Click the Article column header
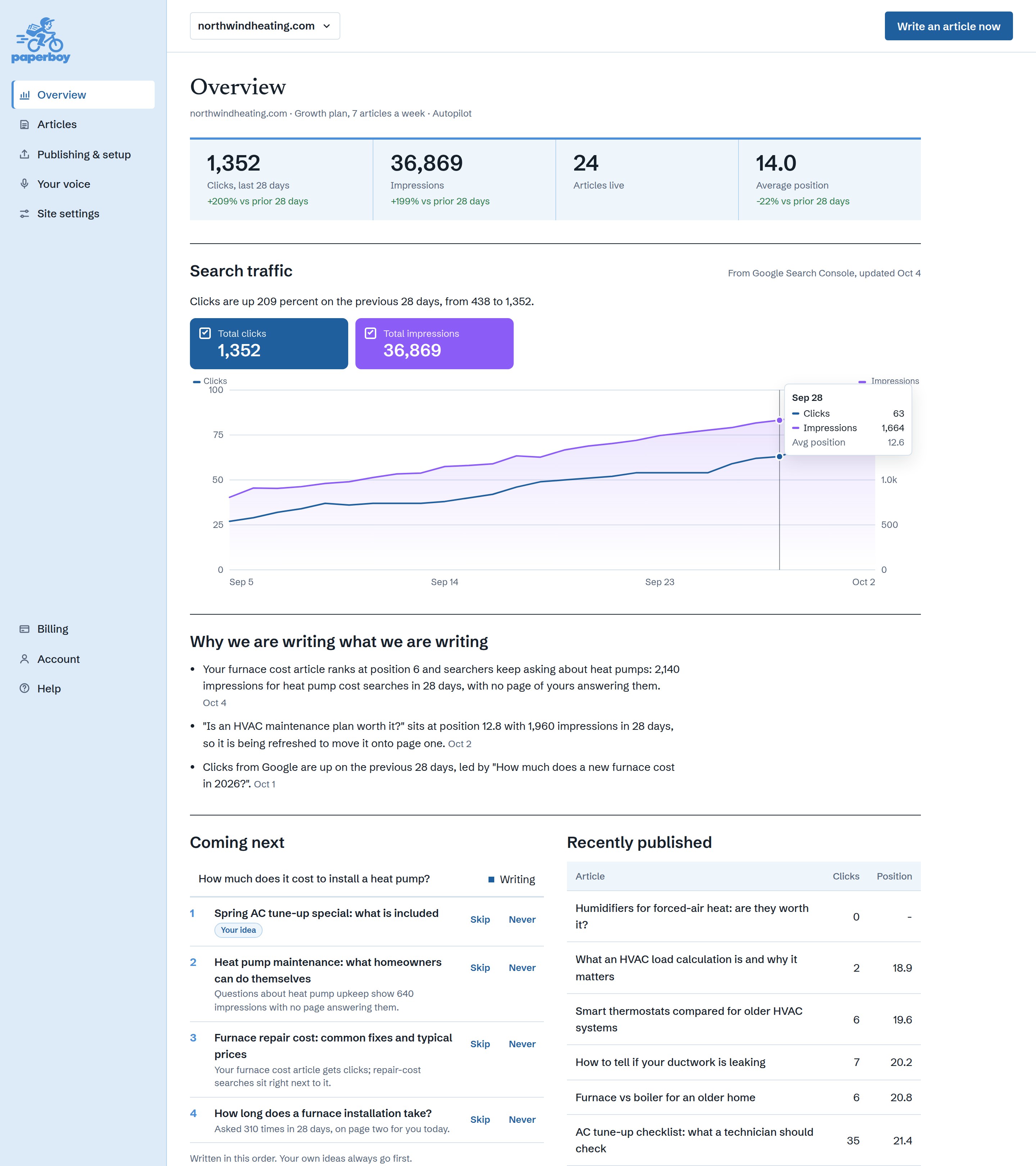Screen dimensions: 1036x1166 pos(590,876)
